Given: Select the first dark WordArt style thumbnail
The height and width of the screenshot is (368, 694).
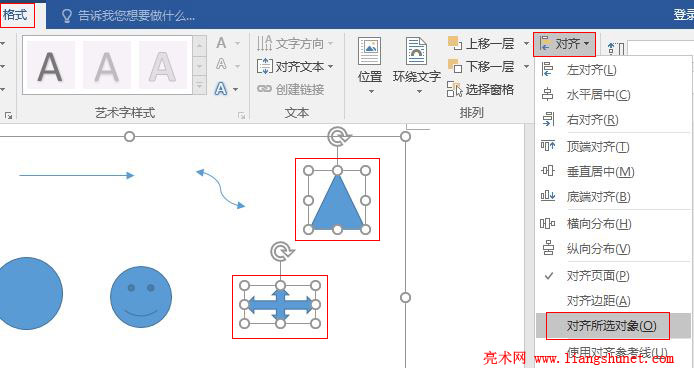Looking at the screenshot, I should tap(50, 65).
